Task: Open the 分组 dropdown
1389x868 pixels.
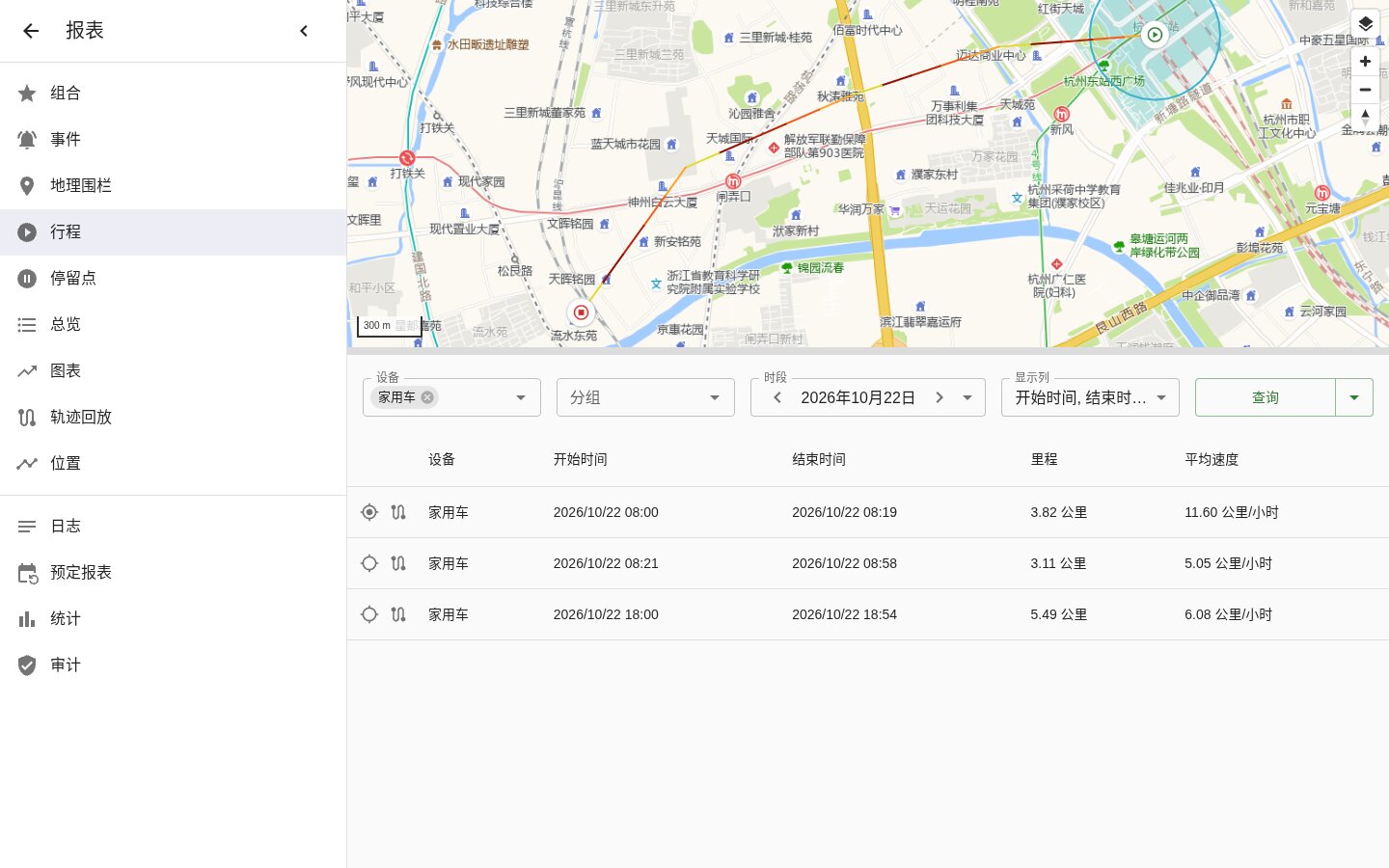Action: click(645, 397)
